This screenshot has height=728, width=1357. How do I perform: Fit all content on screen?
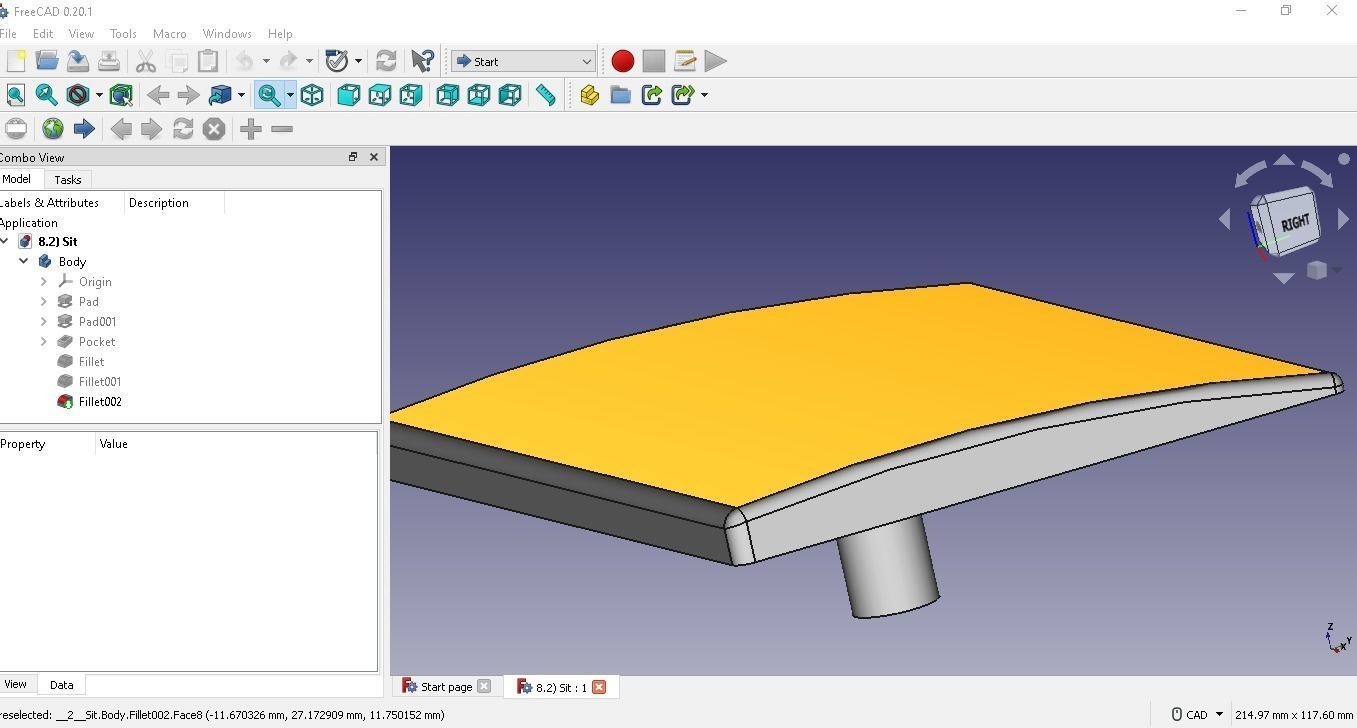coord(15,95)
